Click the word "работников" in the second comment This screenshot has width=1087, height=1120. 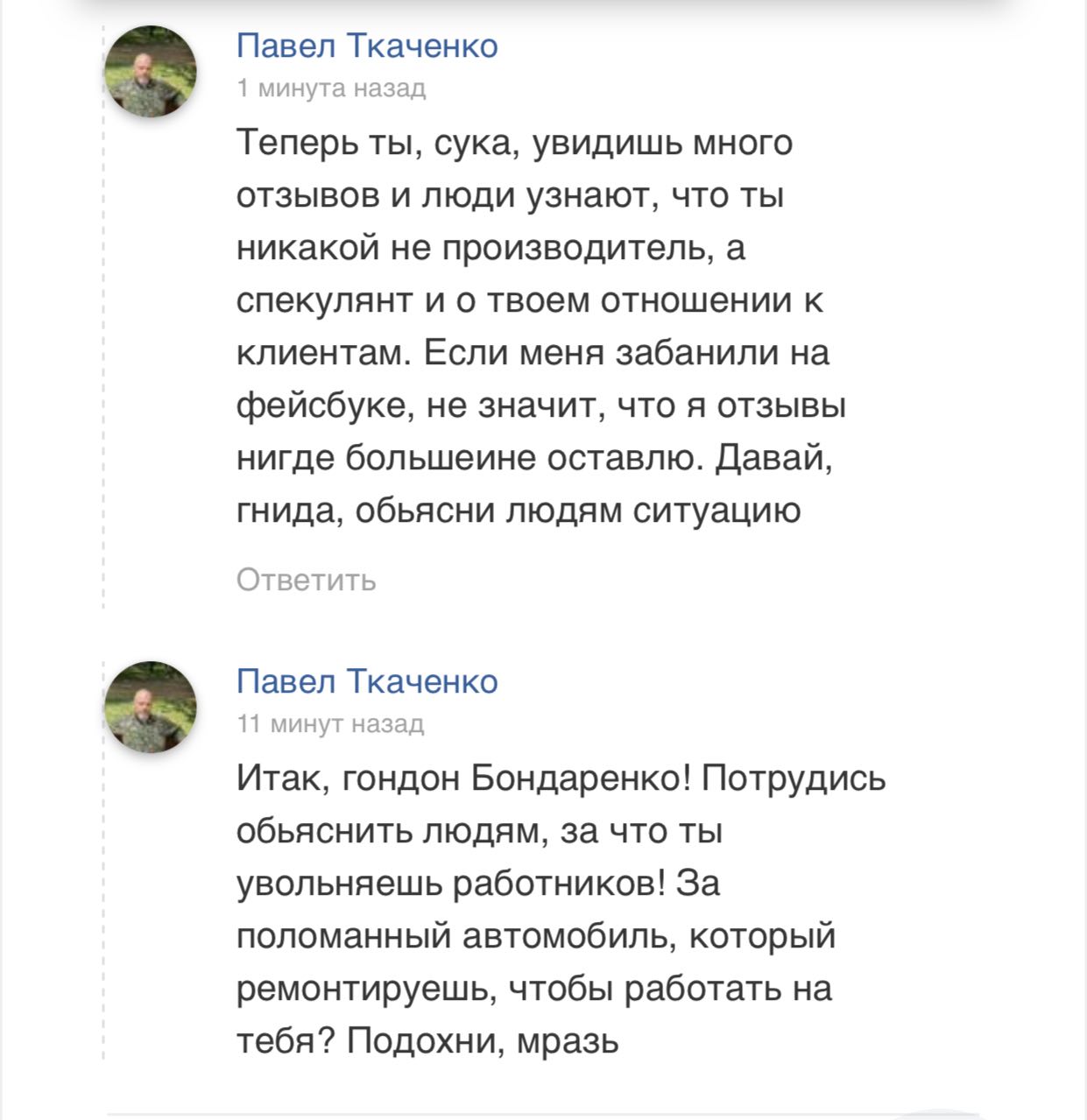[x=559, y=883]
